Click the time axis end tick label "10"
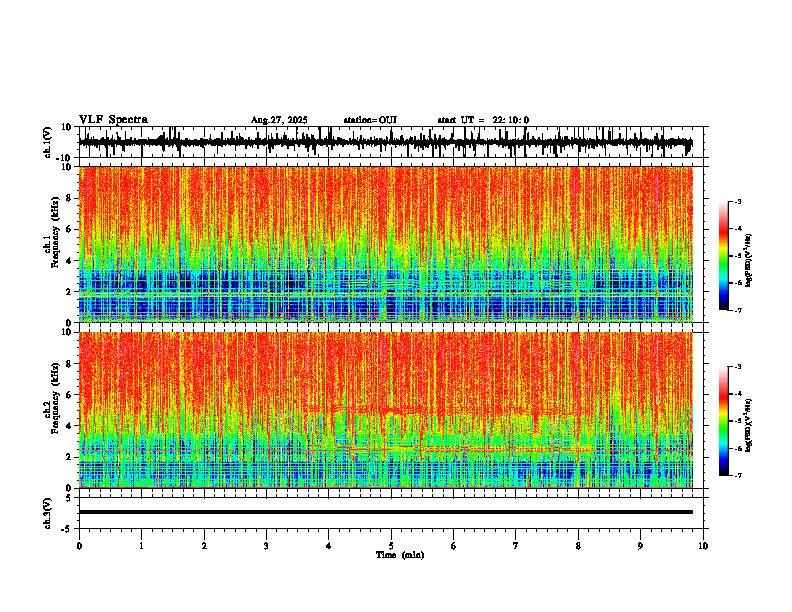This screenshot has width=792, height=612. [x=703, y=546]
